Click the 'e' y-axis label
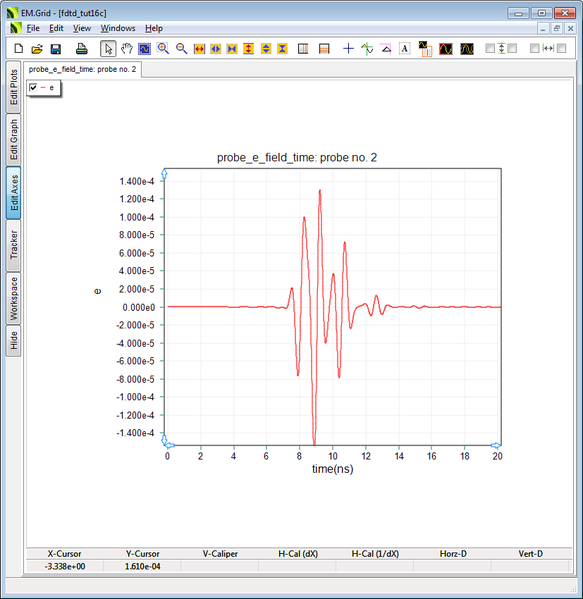The width and height of the screenshot is (583, 599). 98,291
